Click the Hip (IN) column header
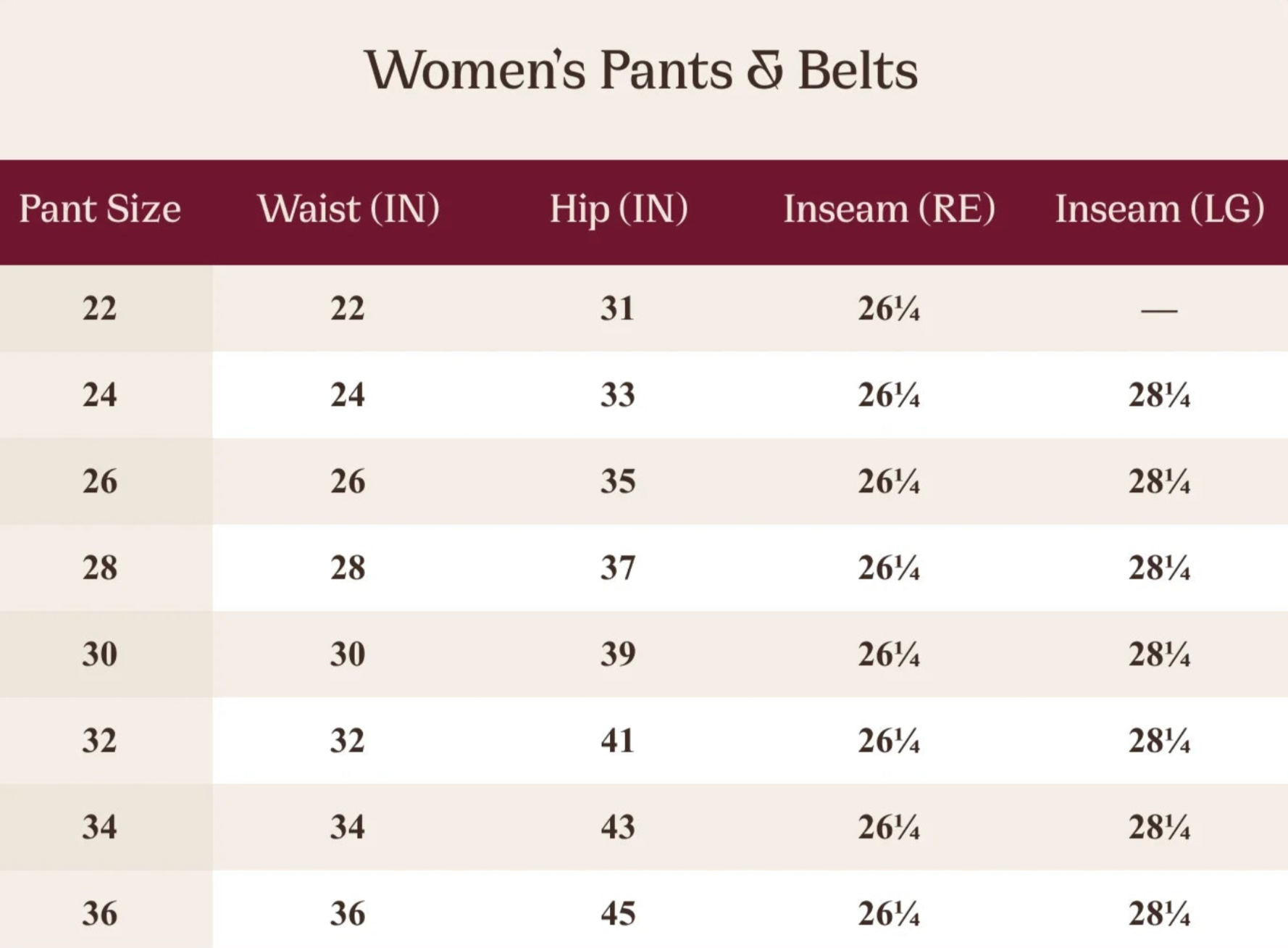Image resolution: width=1288 pixels, height=948 pixels. tap(619, 209)
